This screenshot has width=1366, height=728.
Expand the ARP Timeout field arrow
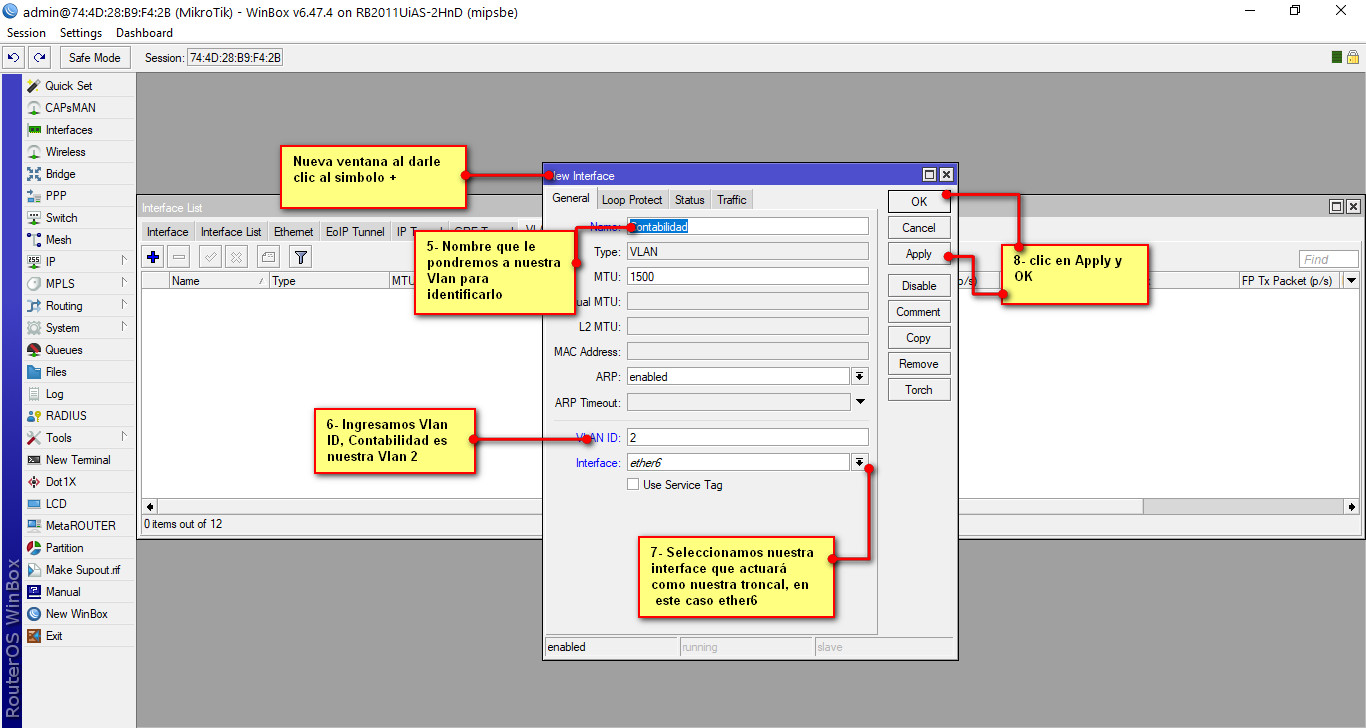(859, 403)
